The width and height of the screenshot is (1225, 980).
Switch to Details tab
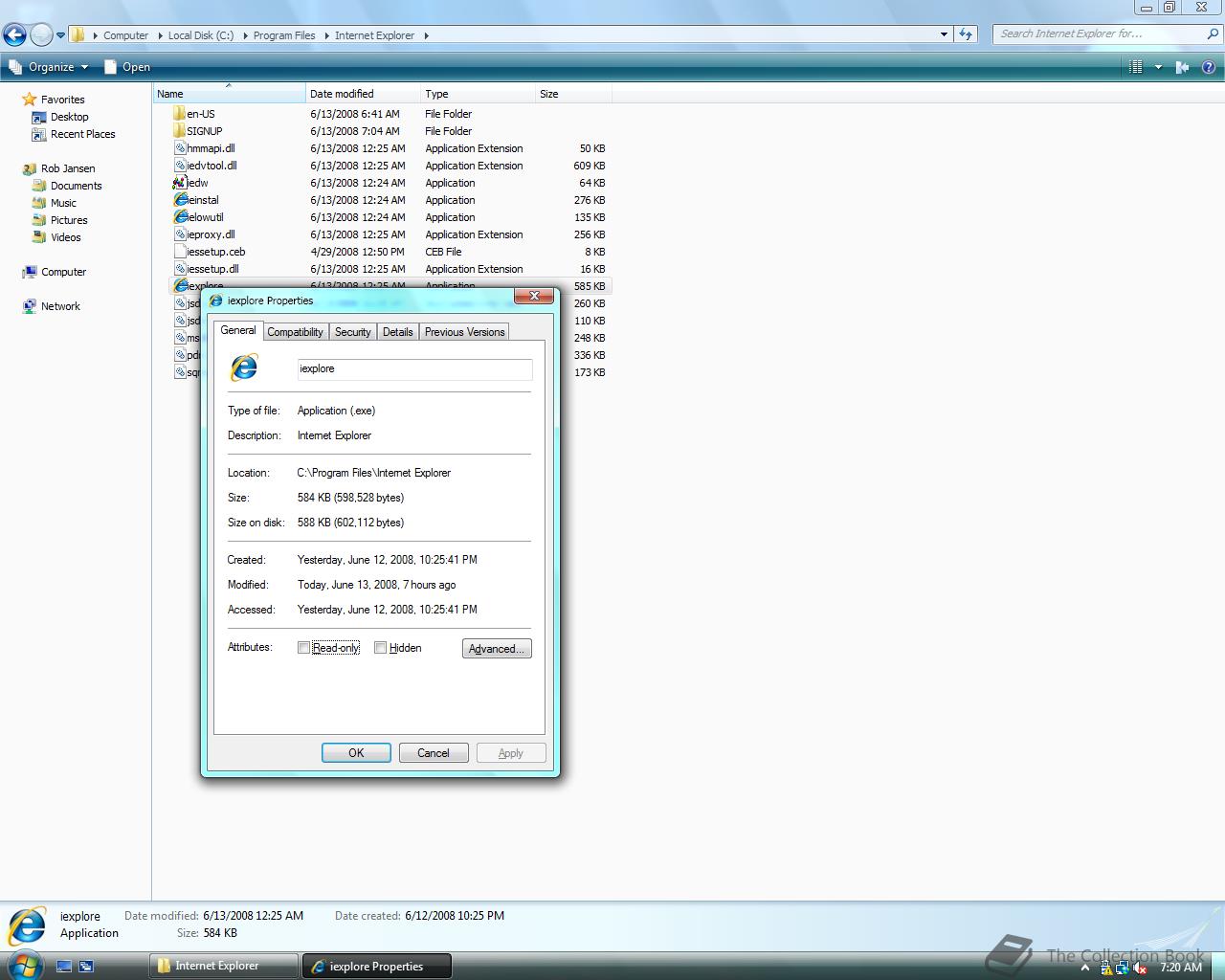point(397,332)
